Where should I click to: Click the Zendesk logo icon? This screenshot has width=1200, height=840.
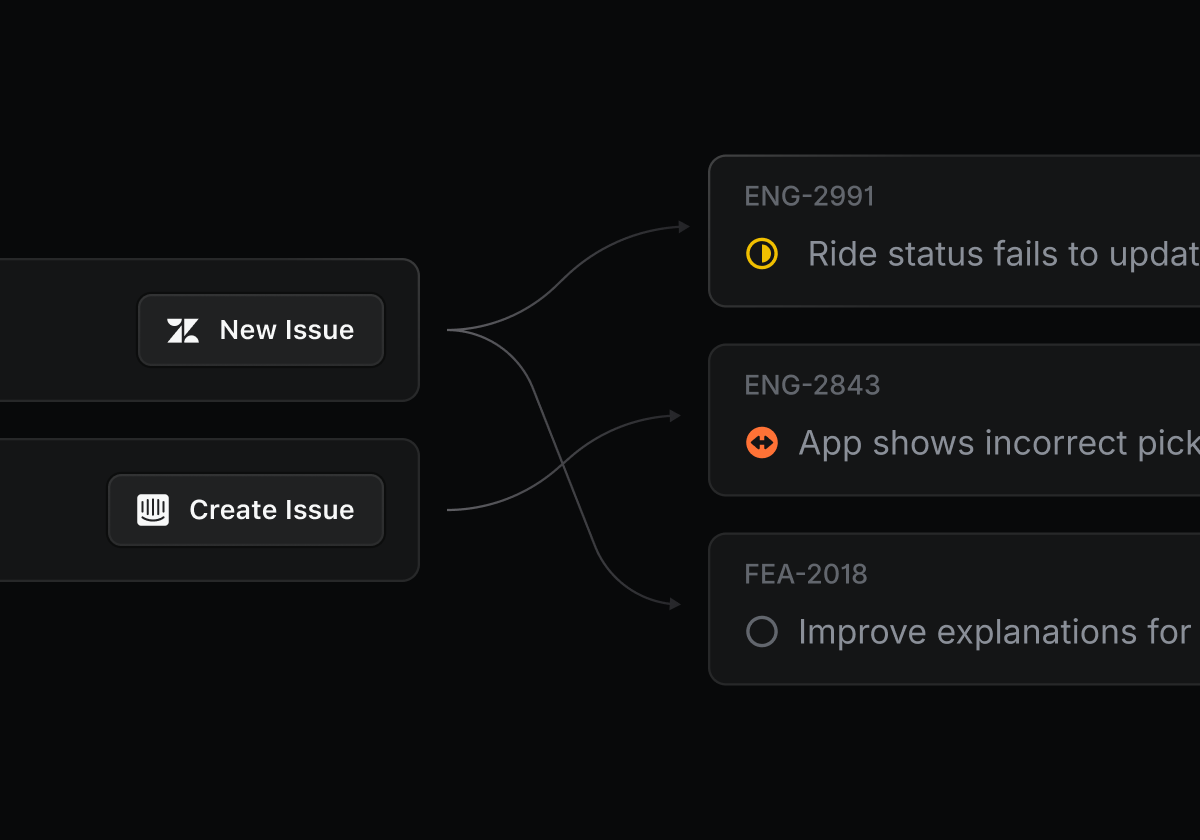click(183, 330)
